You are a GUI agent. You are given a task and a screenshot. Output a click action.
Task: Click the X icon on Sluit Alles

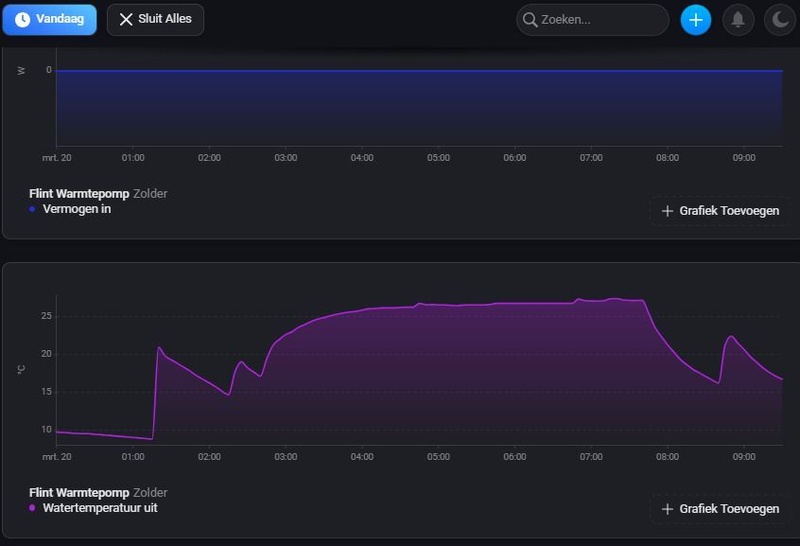point(126,20)
